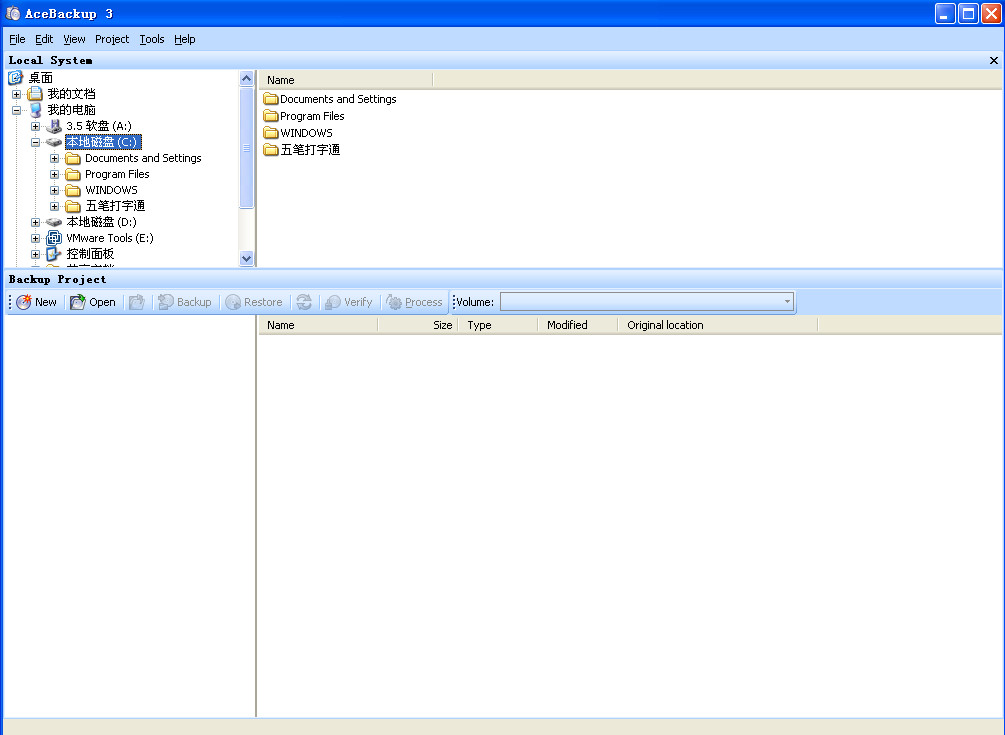Select the WINDOWS folder in file list

point(305,133)
